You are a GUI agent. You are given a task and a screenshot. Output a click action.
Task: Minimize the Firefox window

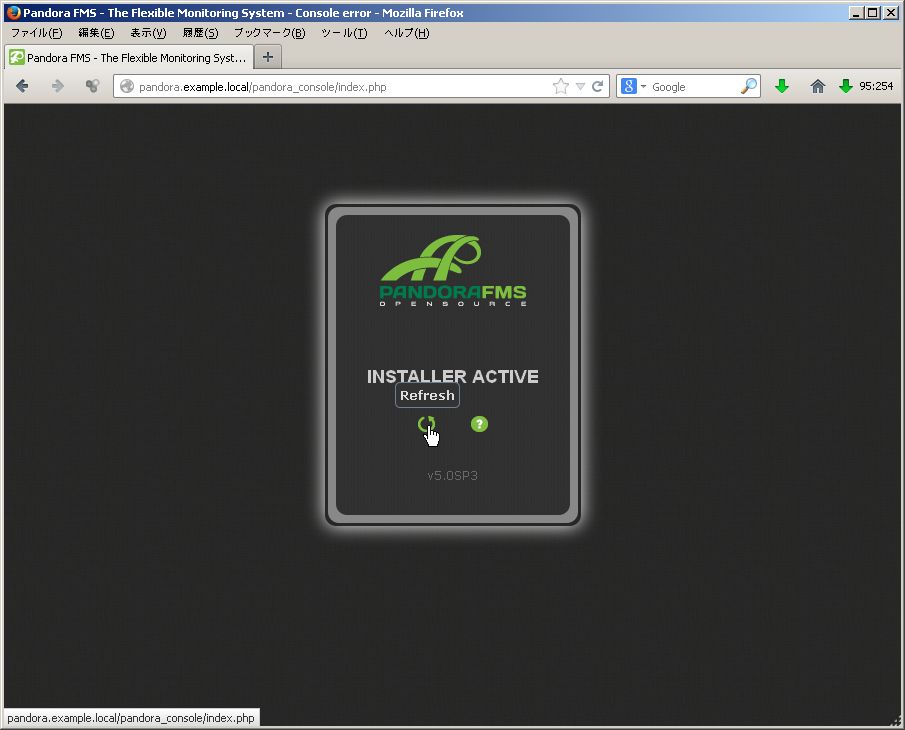click(857, 13)
